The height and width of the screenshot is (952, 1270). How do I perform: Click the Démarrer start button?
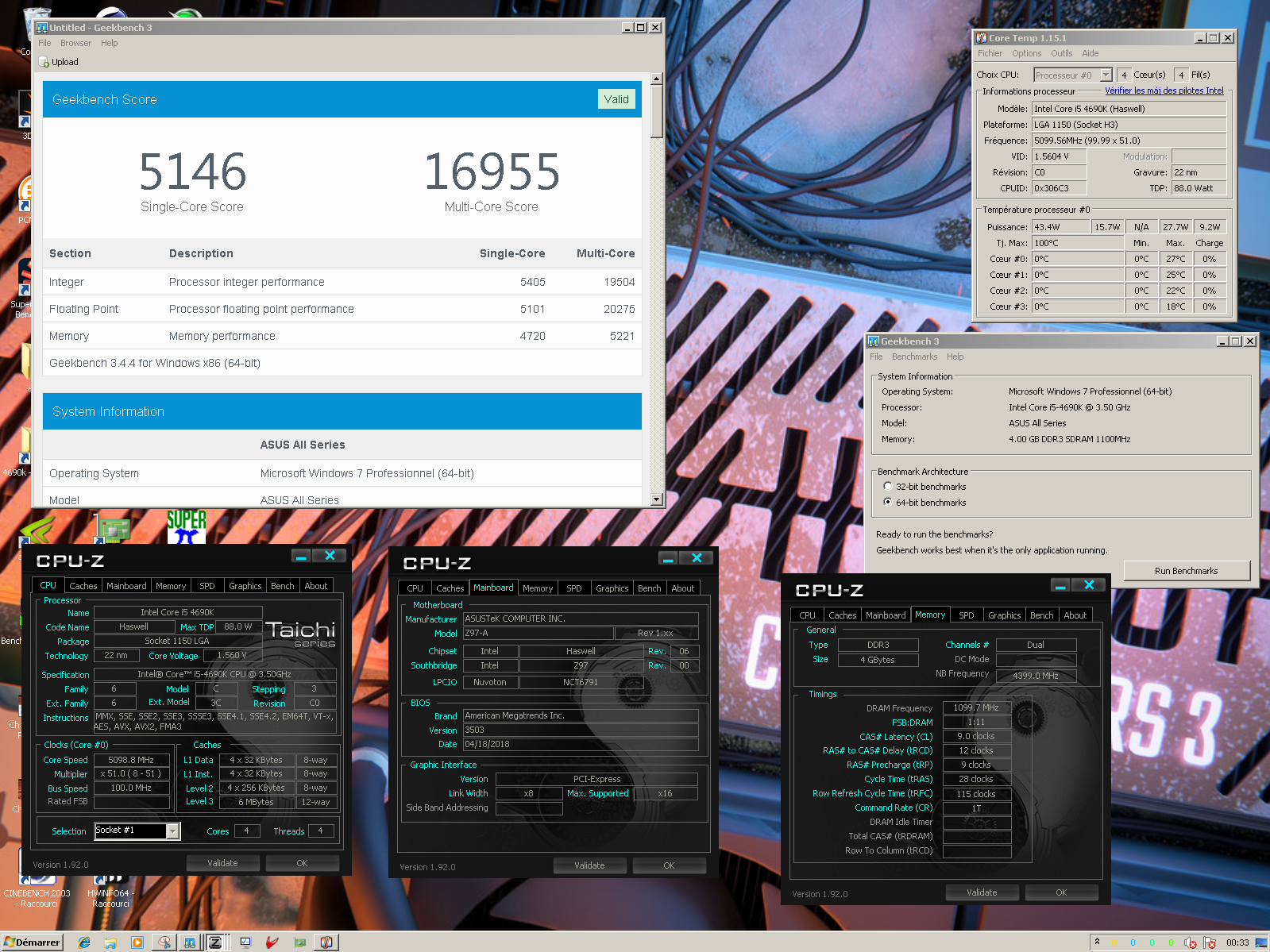click(x=32, y=942)
